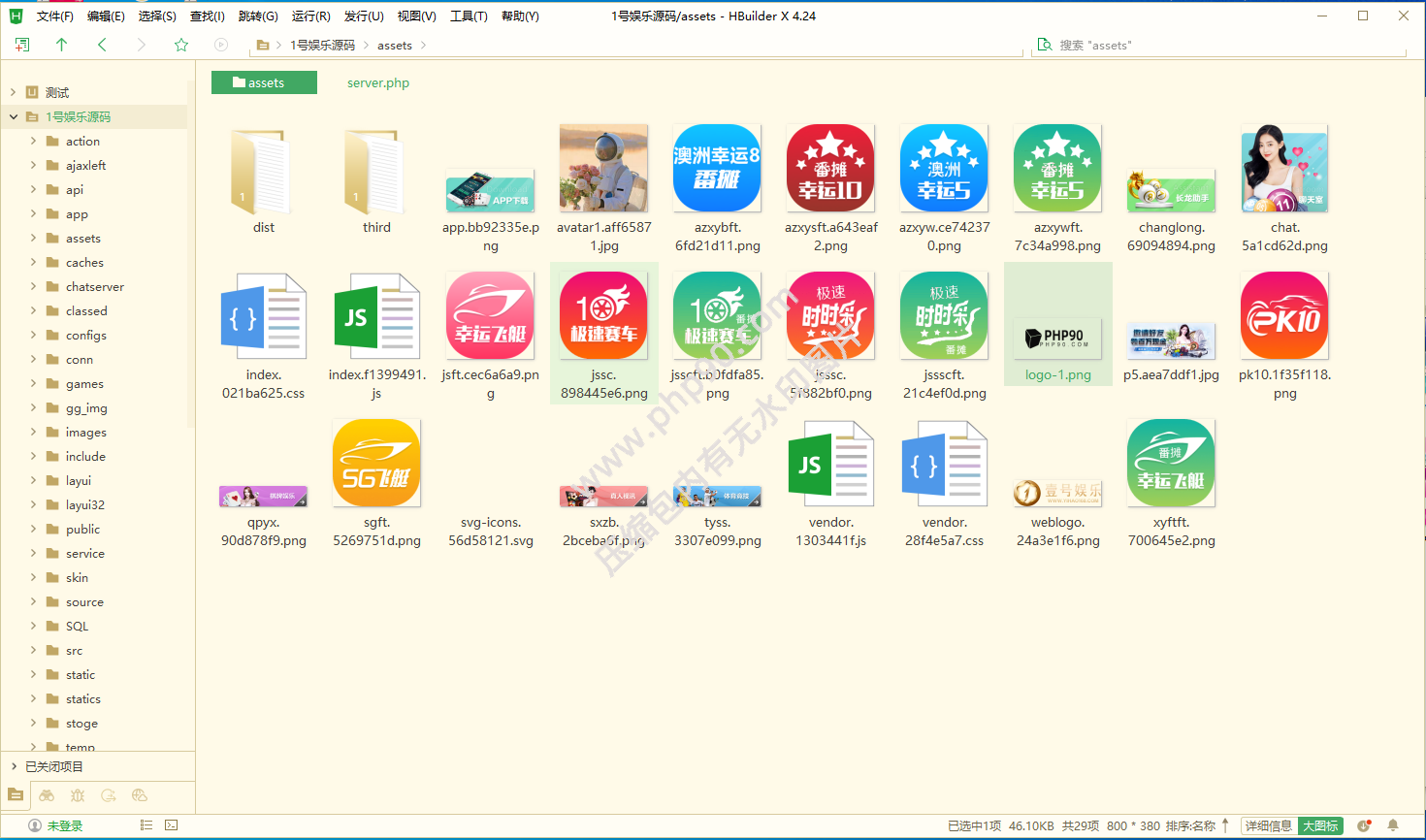Toggle sort direction arrow next to 排序:名称

(1226, 825)
